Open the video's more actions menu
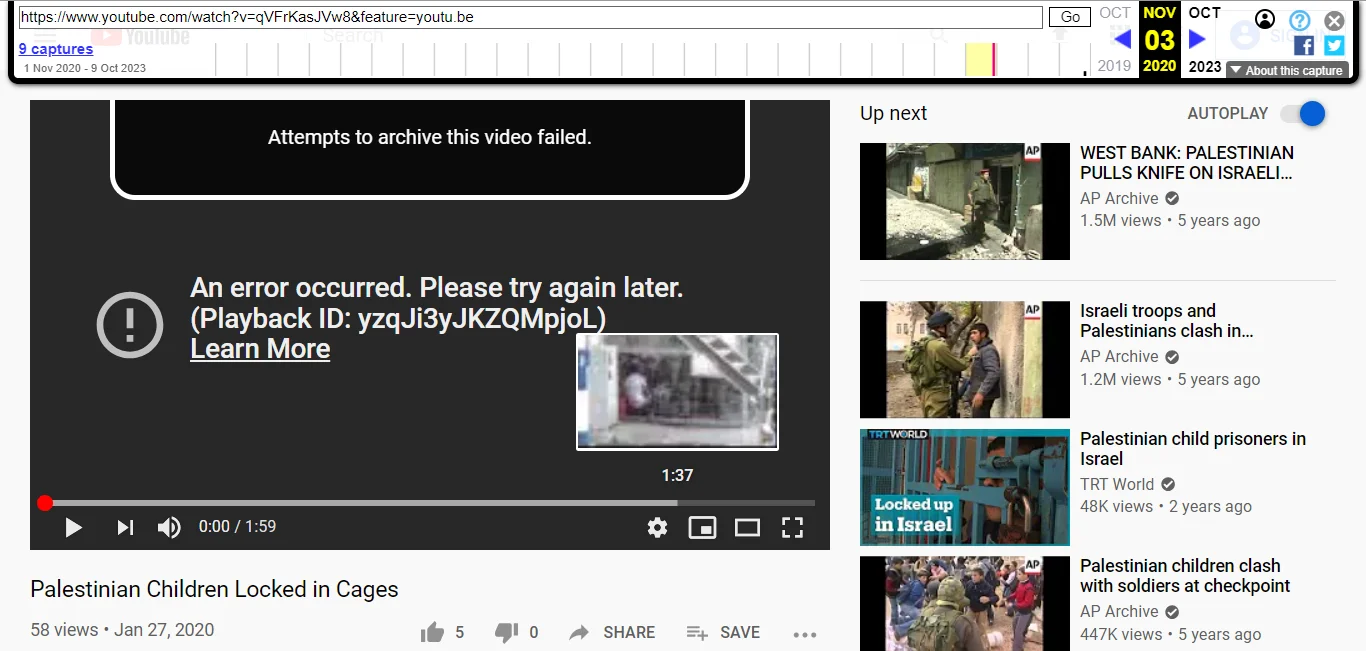 click(x=804, y=632)
